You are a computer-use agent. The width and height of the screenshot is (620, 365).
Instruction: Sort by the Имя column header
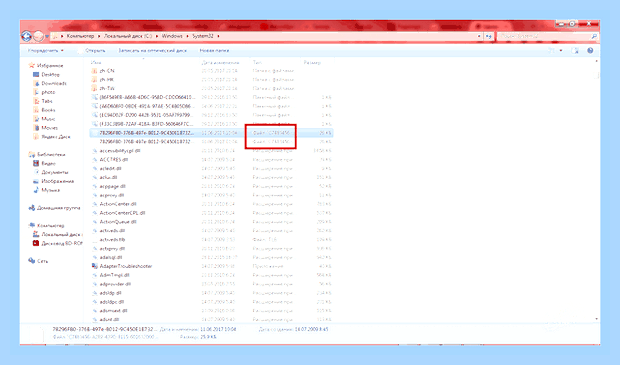pos(96,62)
